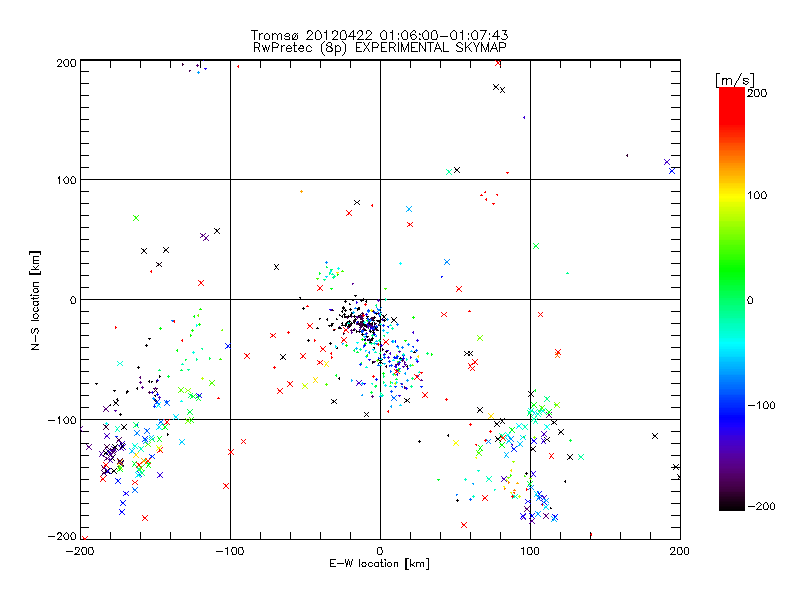Click the "E-W location [km]" axis label
The width and height of the screenshot is (800, 600).
(x=379, y=564)
